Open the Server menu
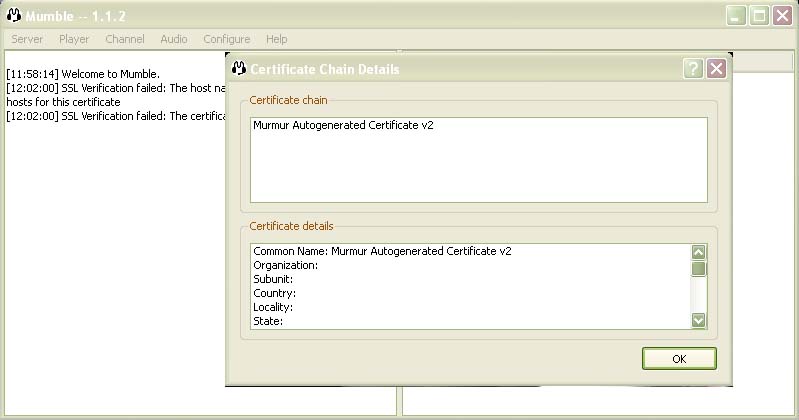The image size is (799, 420). point(27,39)
